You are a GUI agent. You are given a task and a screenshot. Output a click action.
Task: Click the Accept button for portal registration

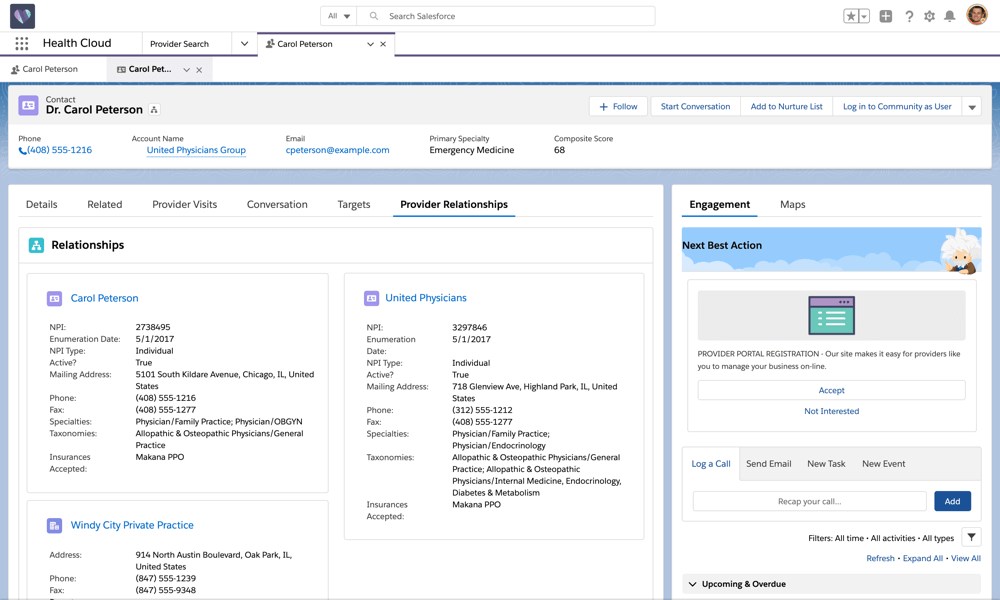(x=831, y=390)
